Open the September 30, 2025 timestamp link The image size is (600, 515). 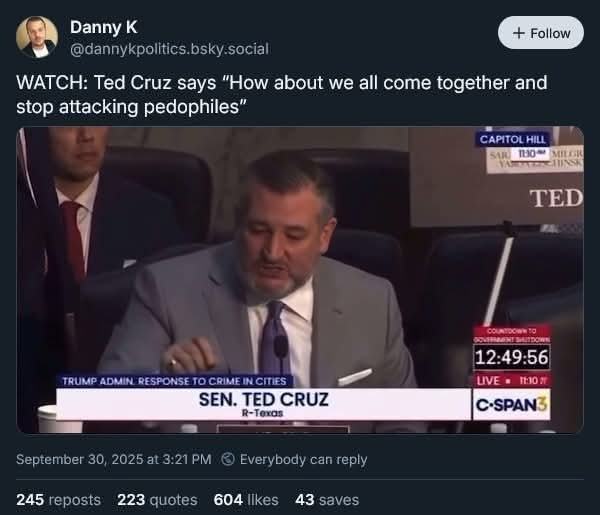coord(113,459)
